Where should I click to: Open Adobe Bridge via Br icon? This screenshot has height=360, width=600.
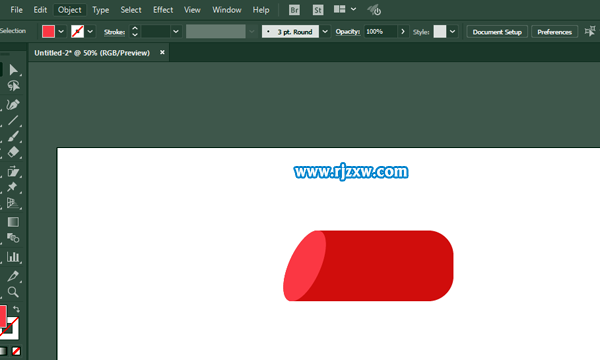point(294,10)
